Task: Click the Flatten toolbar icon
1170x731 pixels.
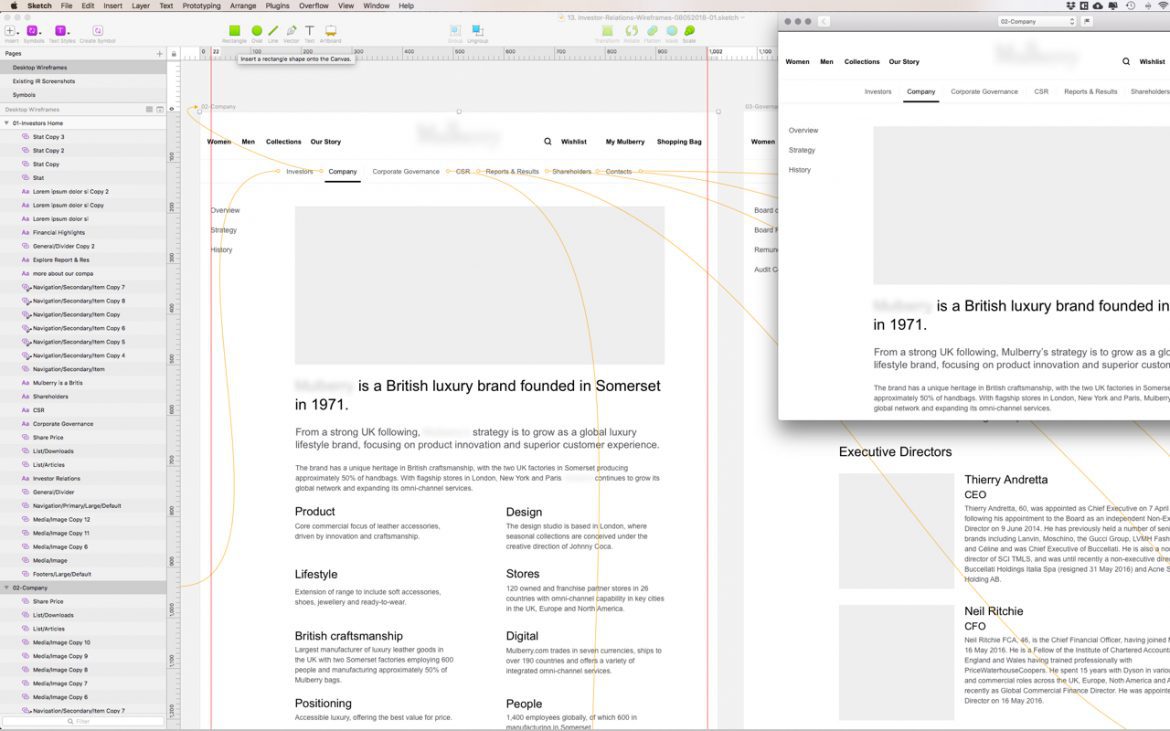Action: [x=652, y=31]
